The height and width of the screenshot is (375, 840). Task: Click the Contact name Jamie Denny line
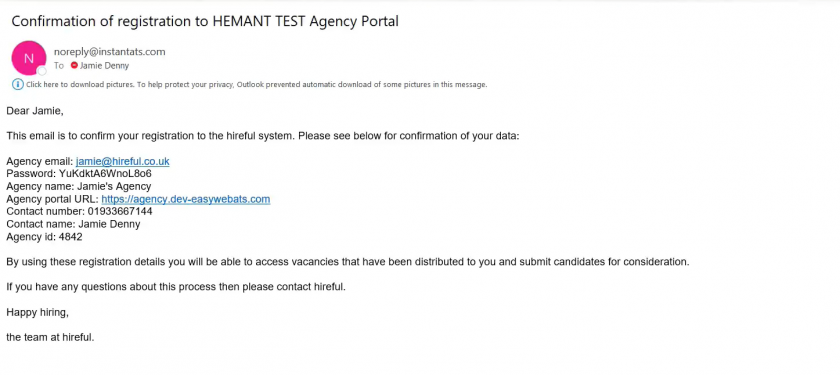(x=73, y=224)
